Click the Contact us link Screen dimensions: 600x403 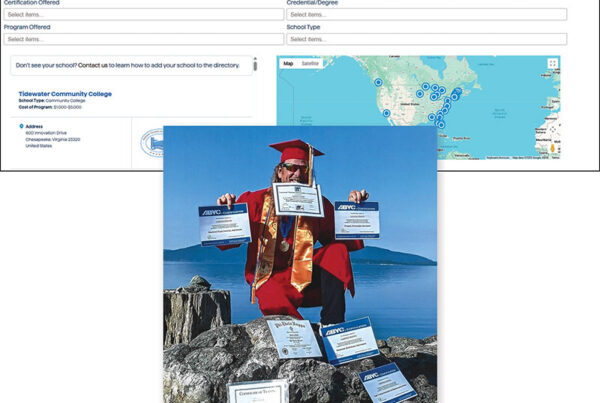(x=92, y=65)
